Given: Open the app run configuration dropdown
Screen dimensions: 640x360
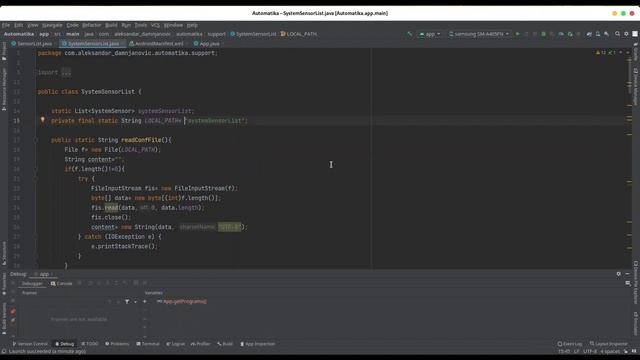Looking at the screenshot, I should point(430,34).
